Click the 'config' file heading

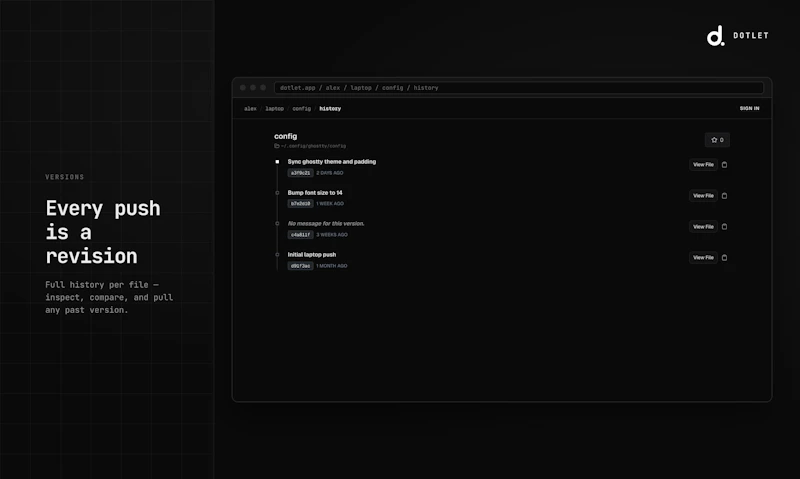coord(285,136)
